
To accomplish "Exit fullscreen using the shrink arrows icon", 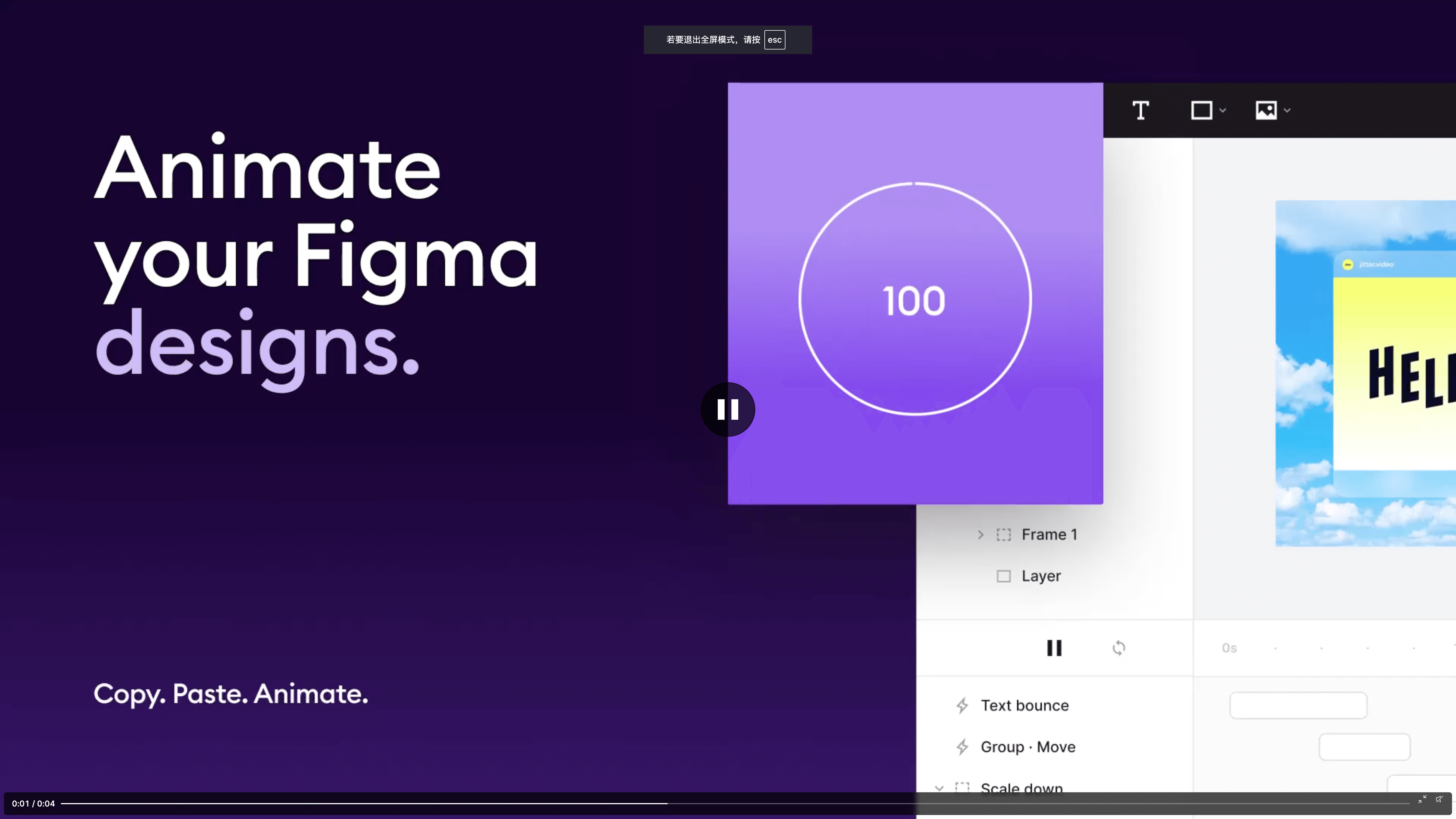I will point(1422,799).
